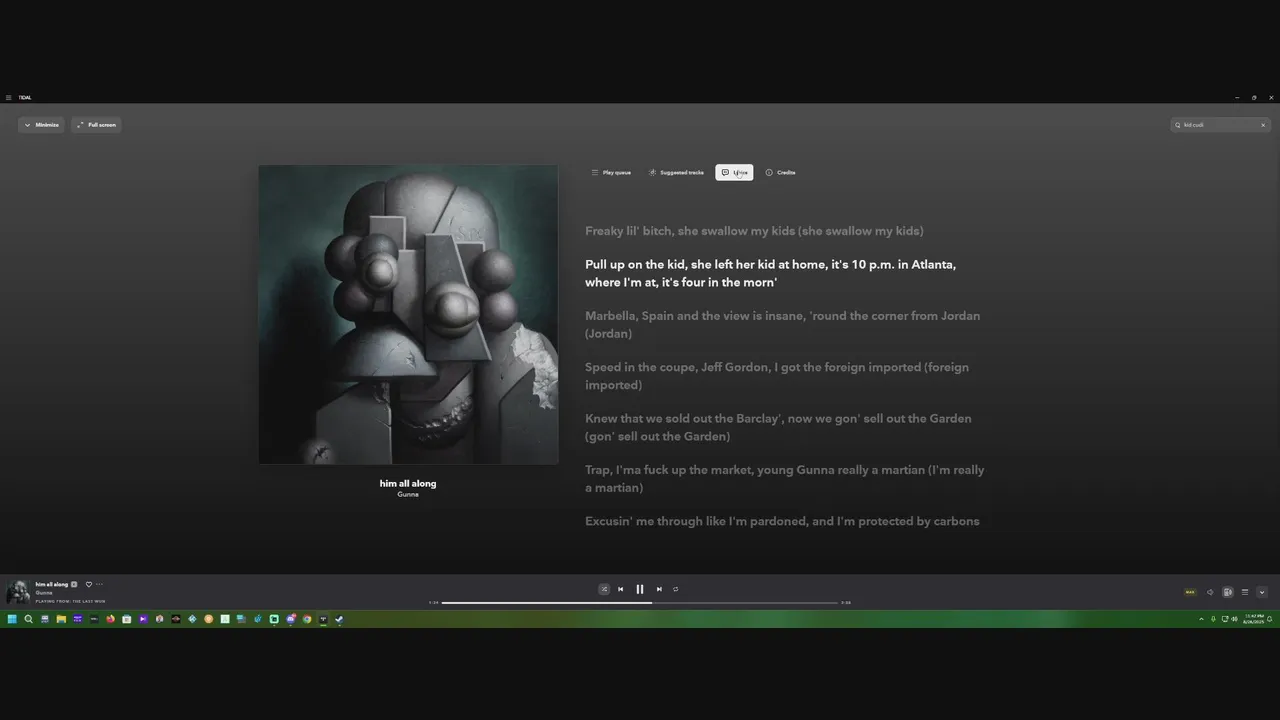Open the play queue icon in player bar

click(1245, 592)
